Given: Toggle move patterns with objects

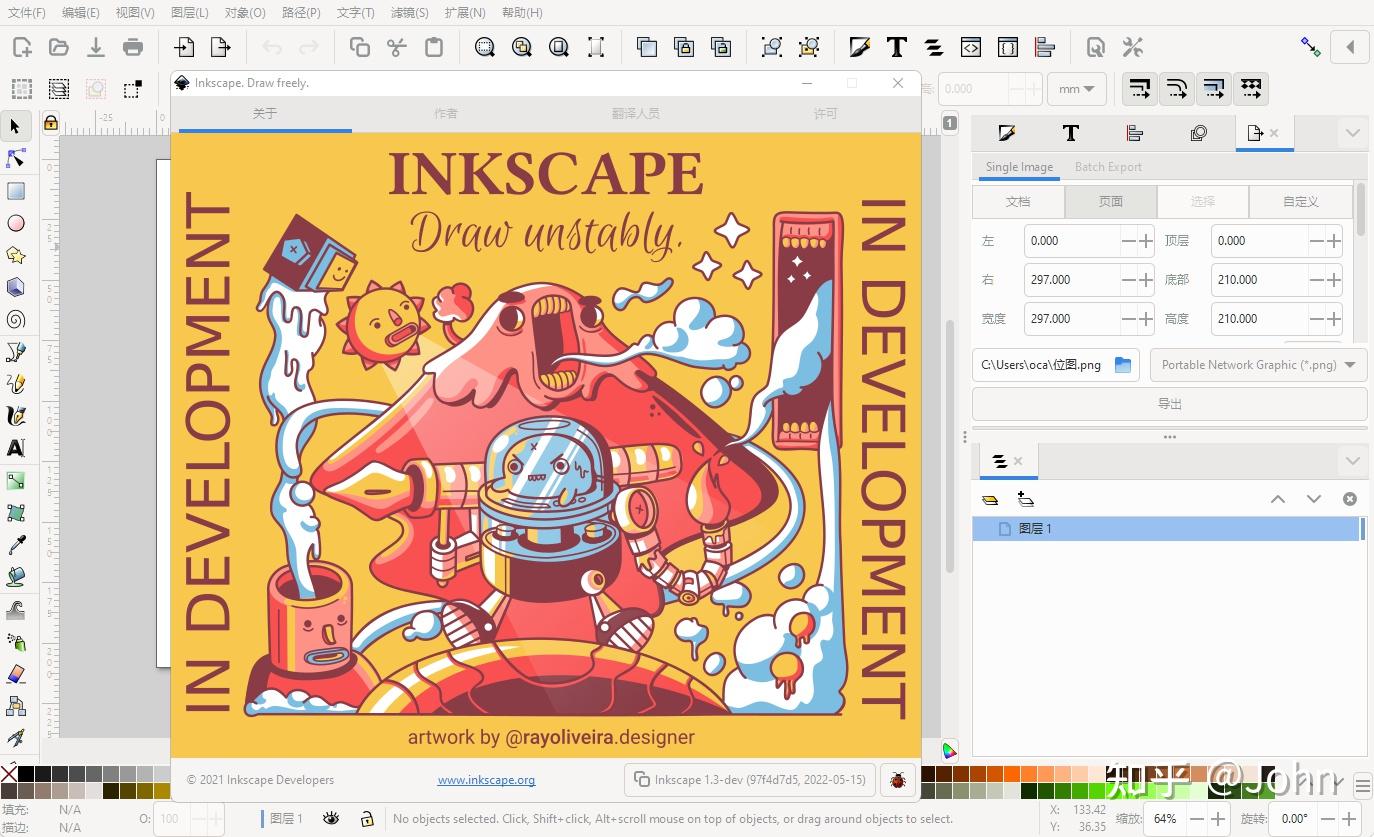Looking at the screenshot, I should [1250, 88].
